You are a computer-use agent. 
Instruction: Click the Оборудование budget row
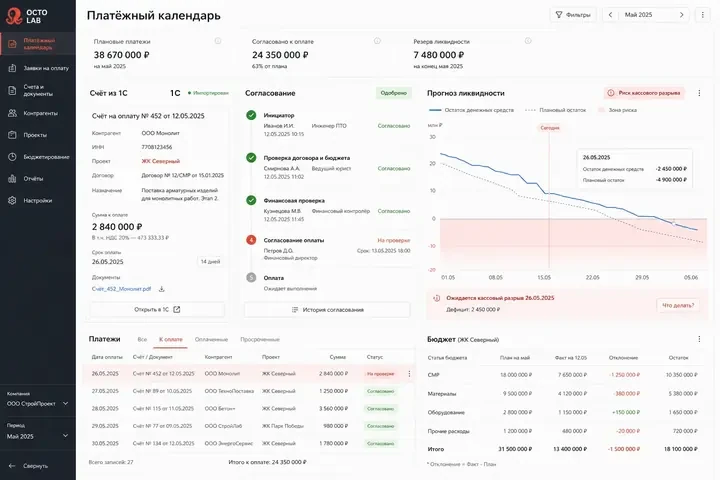click(x=565, y=412)
